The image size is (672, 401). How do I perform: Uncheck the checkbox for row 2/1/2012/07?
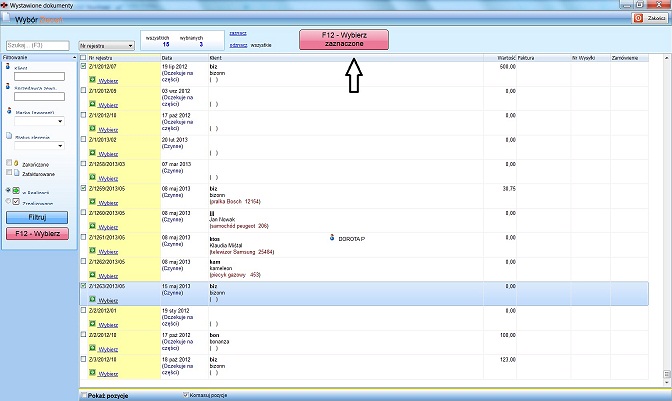click(84, 66)
